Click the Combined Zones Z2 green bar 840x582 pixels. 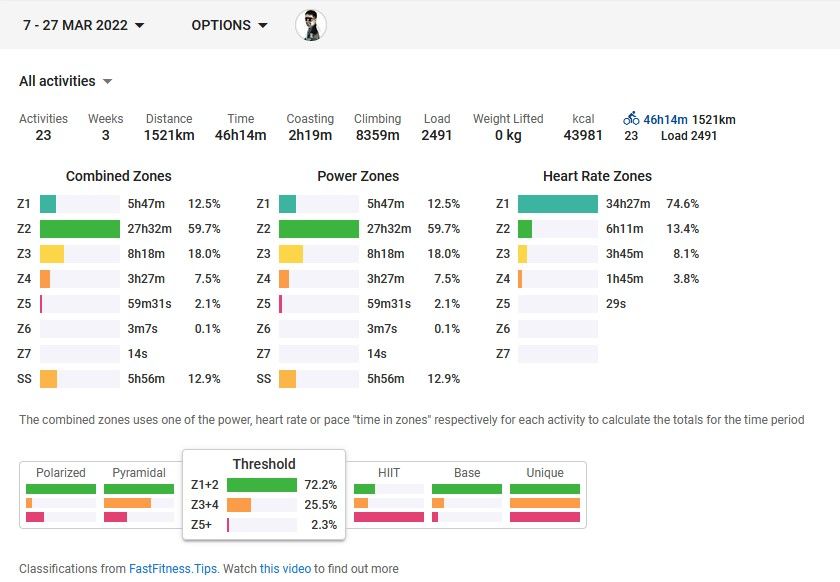pyautogui.click(x=80, y=229)
